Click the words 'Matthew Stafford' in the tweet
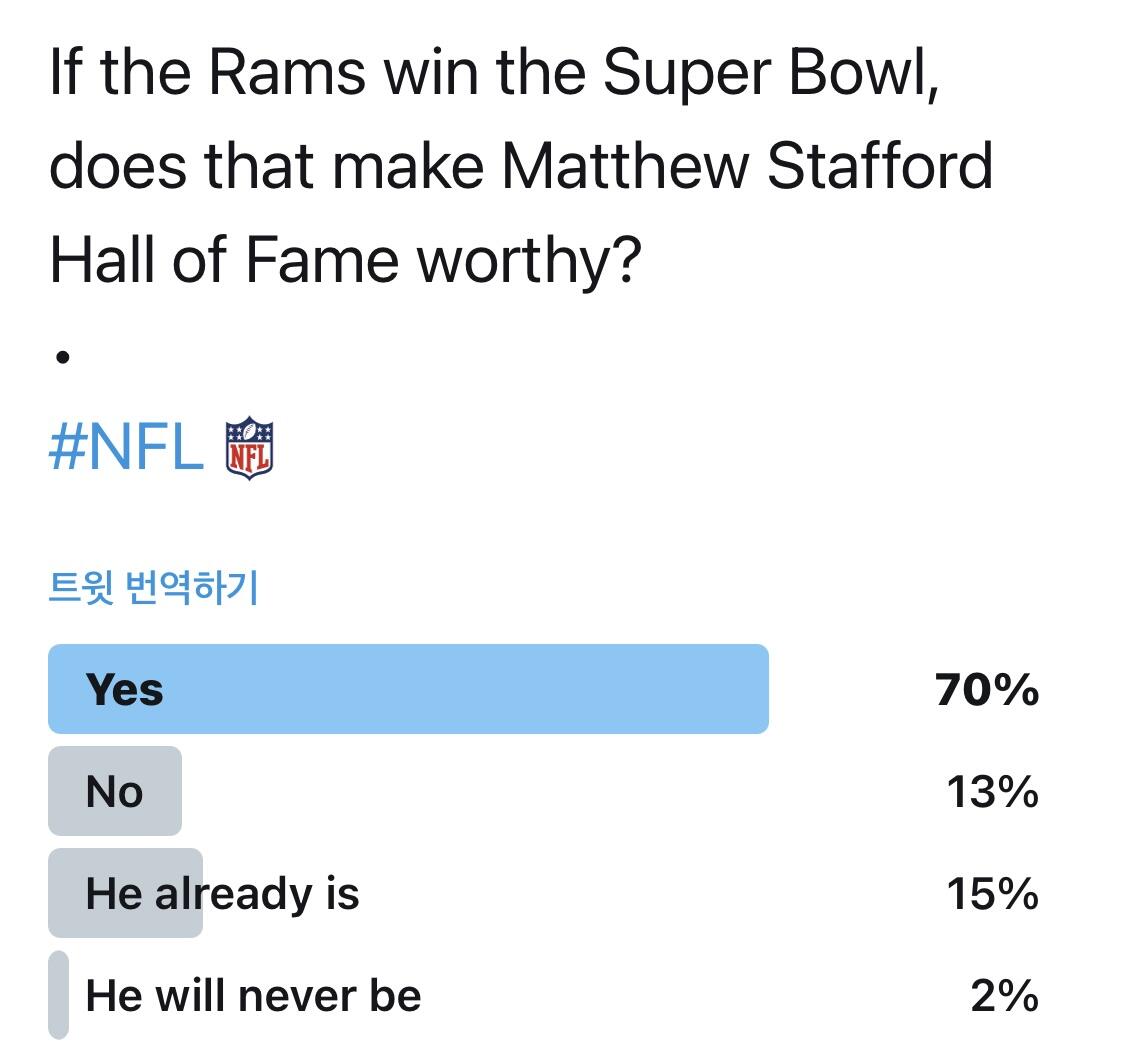 pyautogui.click(x=746, y=166)
